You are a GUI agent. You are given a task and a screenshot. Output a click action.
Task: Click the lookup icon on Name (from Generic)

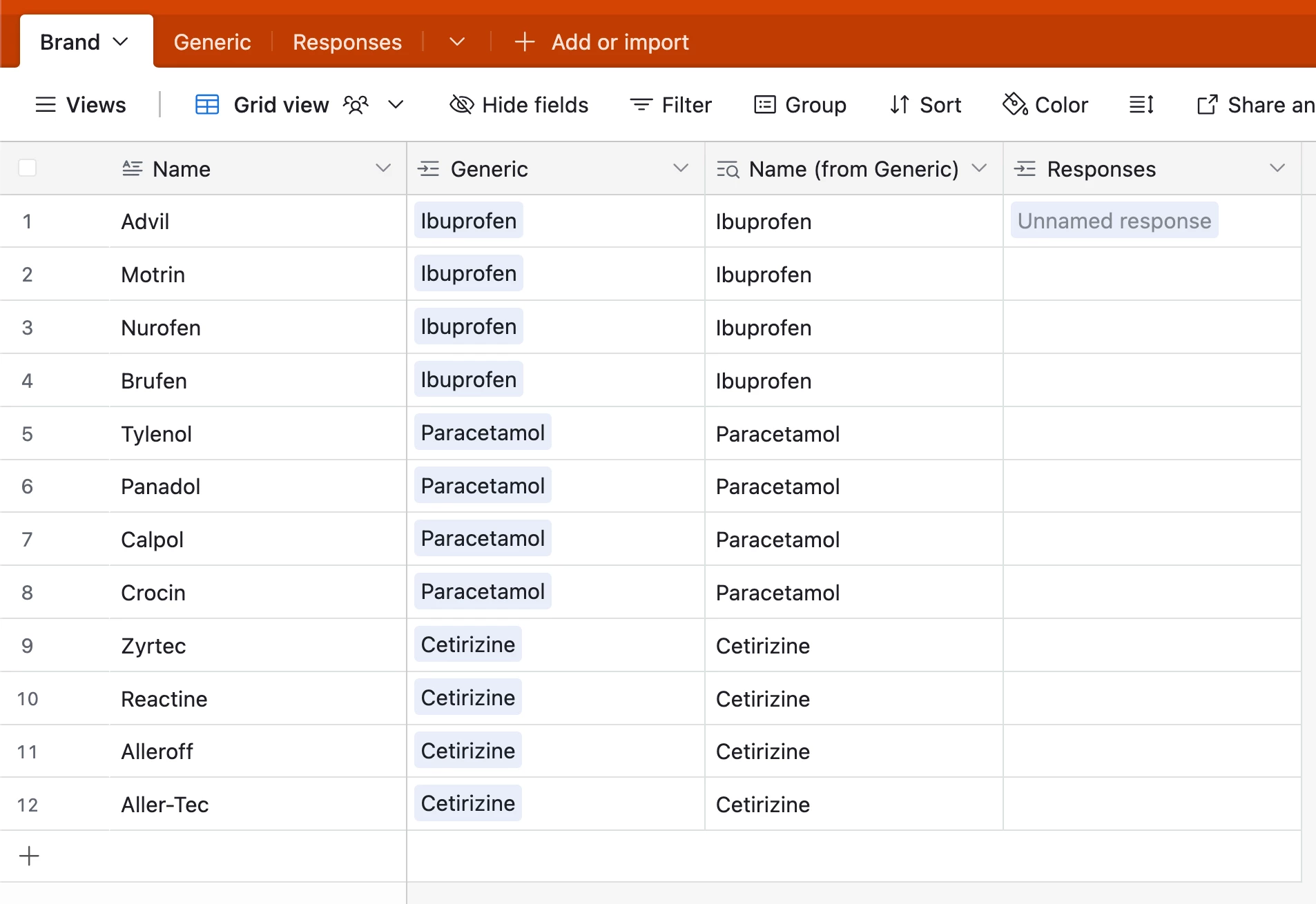point(728,168)
